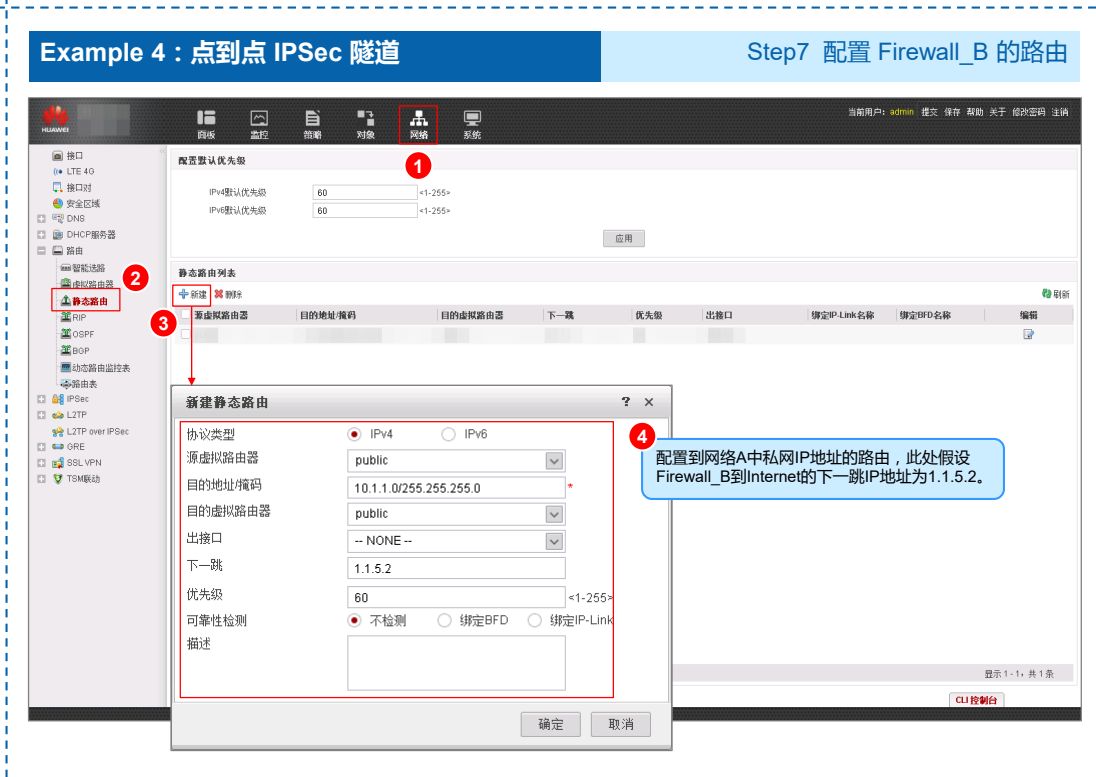
Task: Click the red 删除 delete icon
Action: coord(218,295)
